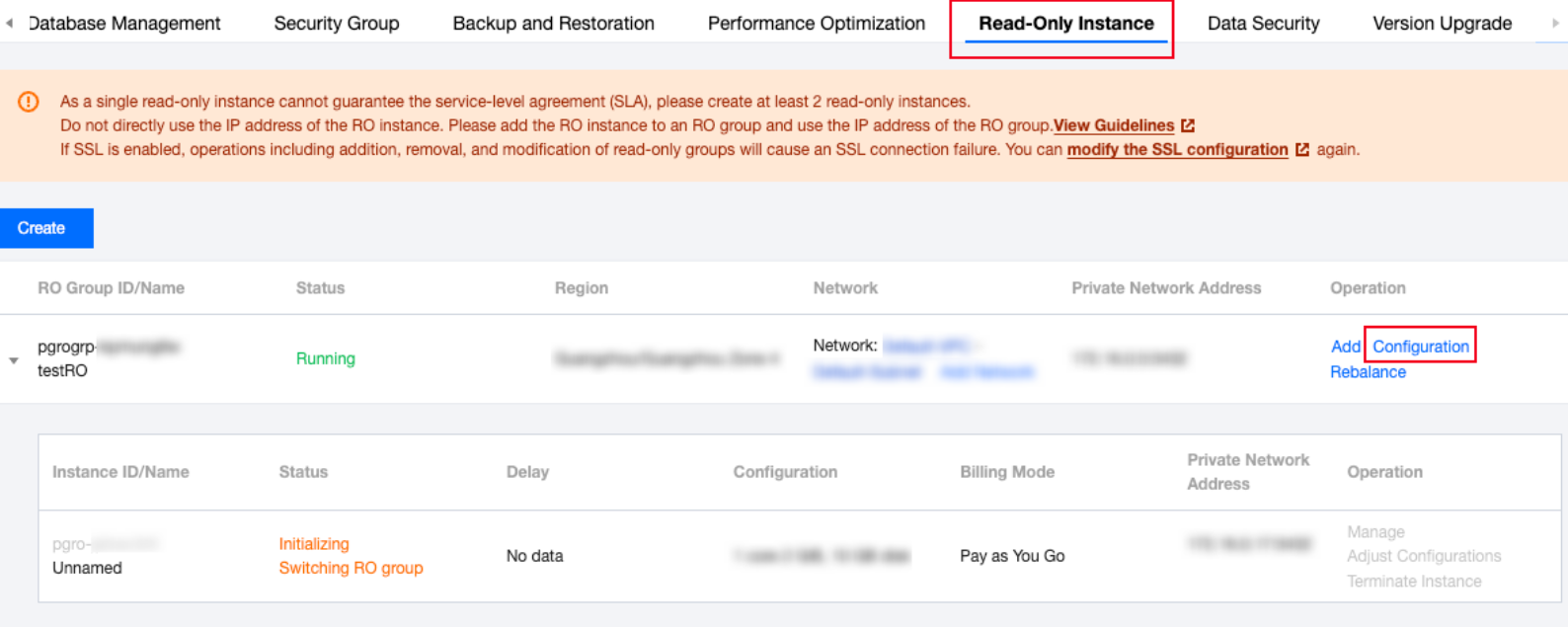Viewport: 1568px width, 627px height.
Task: Open Backup and Restoration tab
Action: pyautogui.click(x=553, y=24)
